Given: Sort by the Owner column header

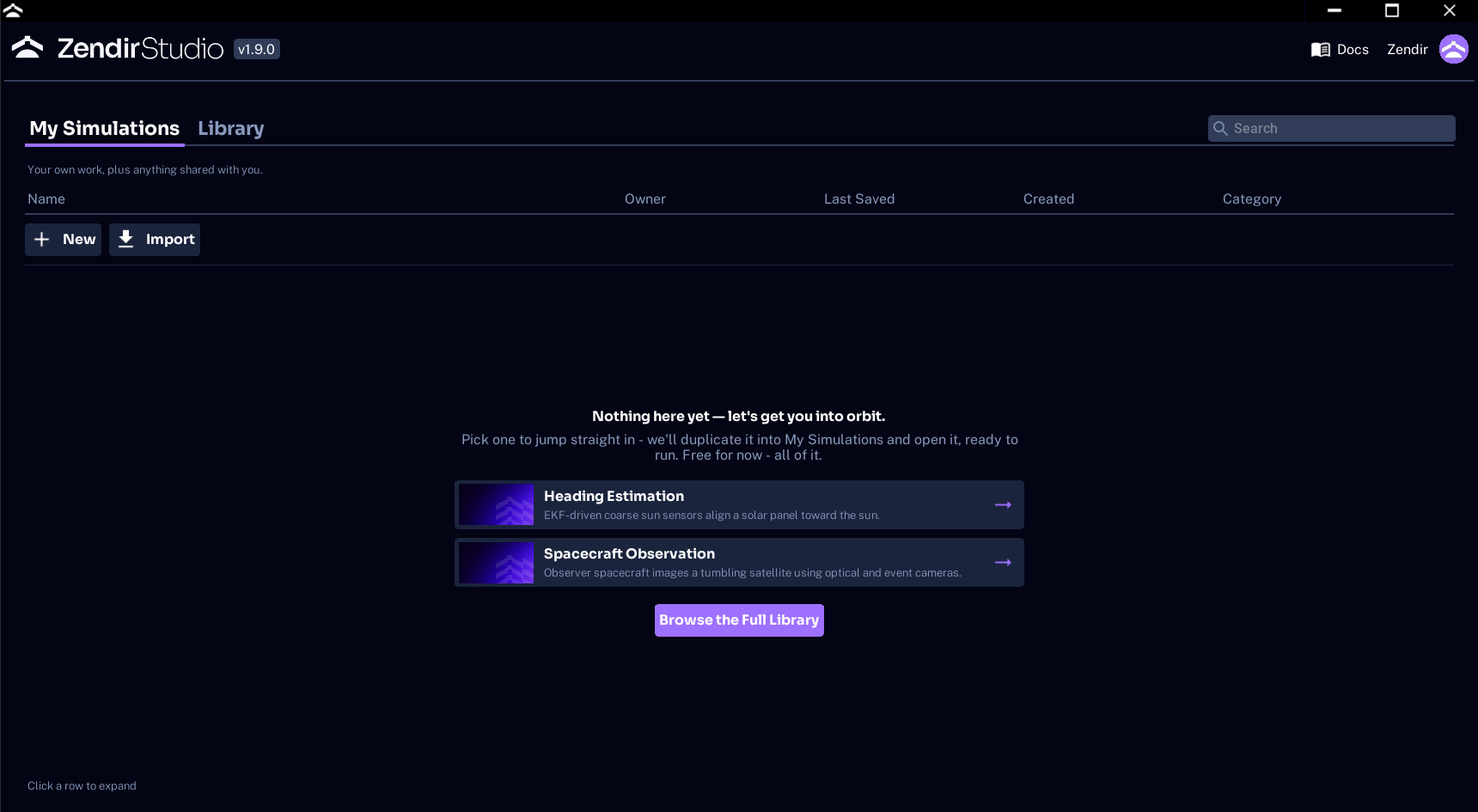Looking at the screenshot, I should click(645, 199).
